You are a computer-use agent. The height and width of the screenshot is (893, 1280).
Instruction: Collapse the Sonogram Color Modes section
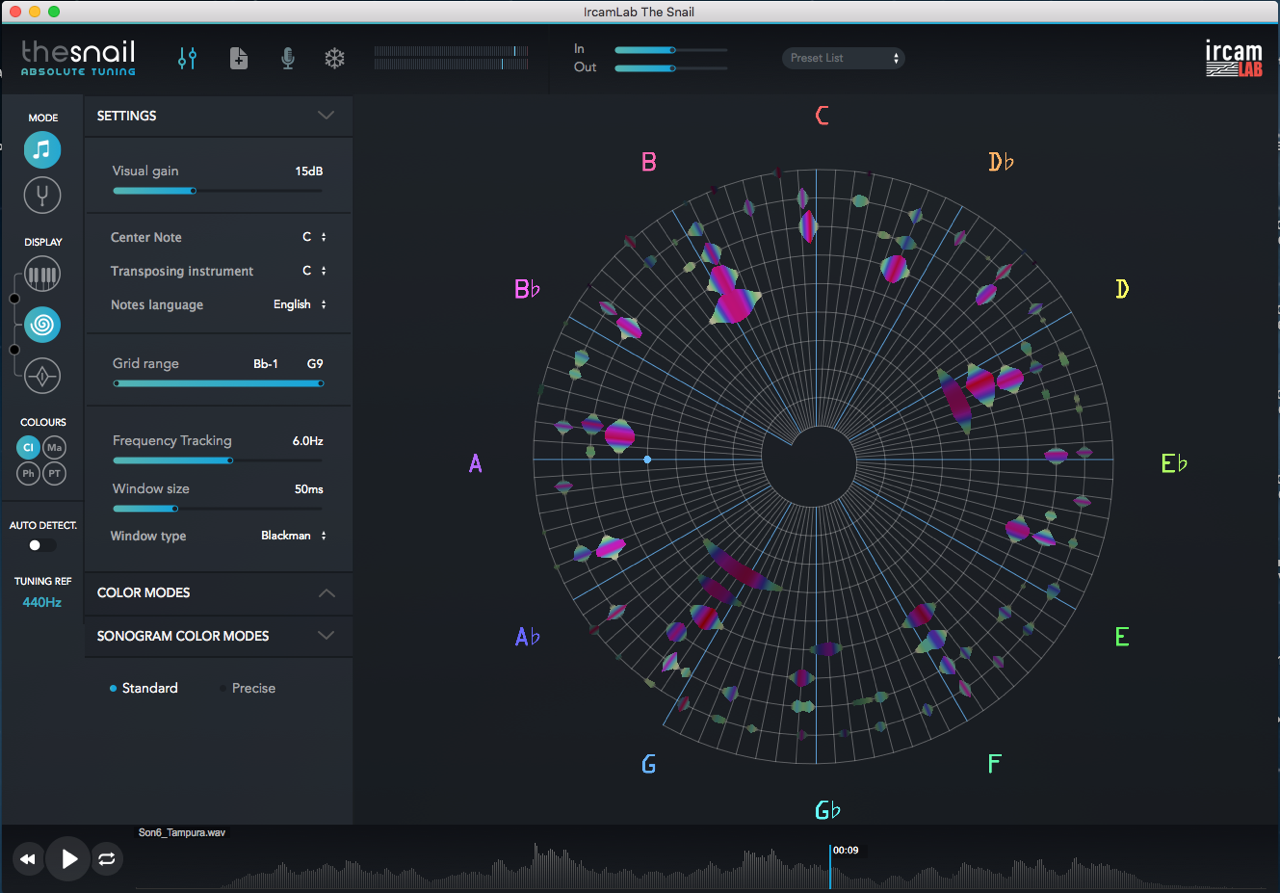point(325,635)
